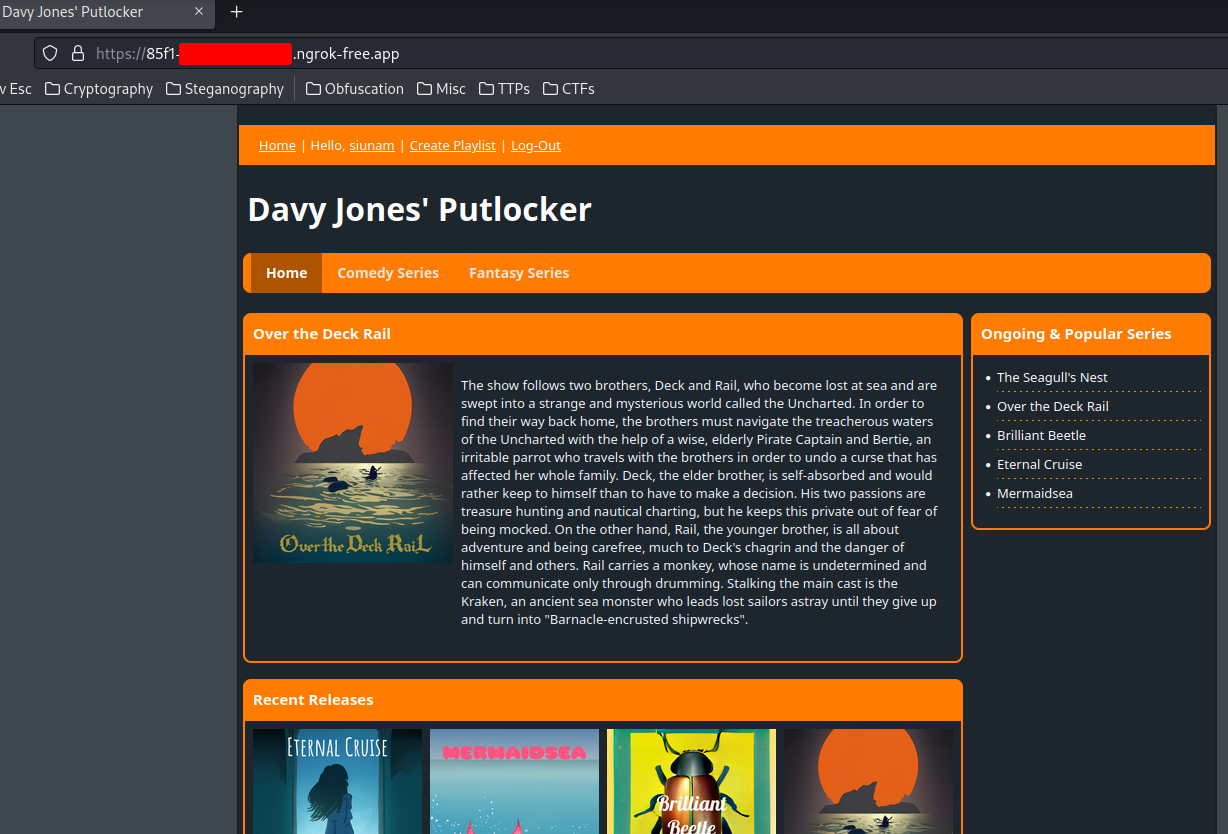Open a new browser tab
The image size is (1228, 834).
(237, 12)
